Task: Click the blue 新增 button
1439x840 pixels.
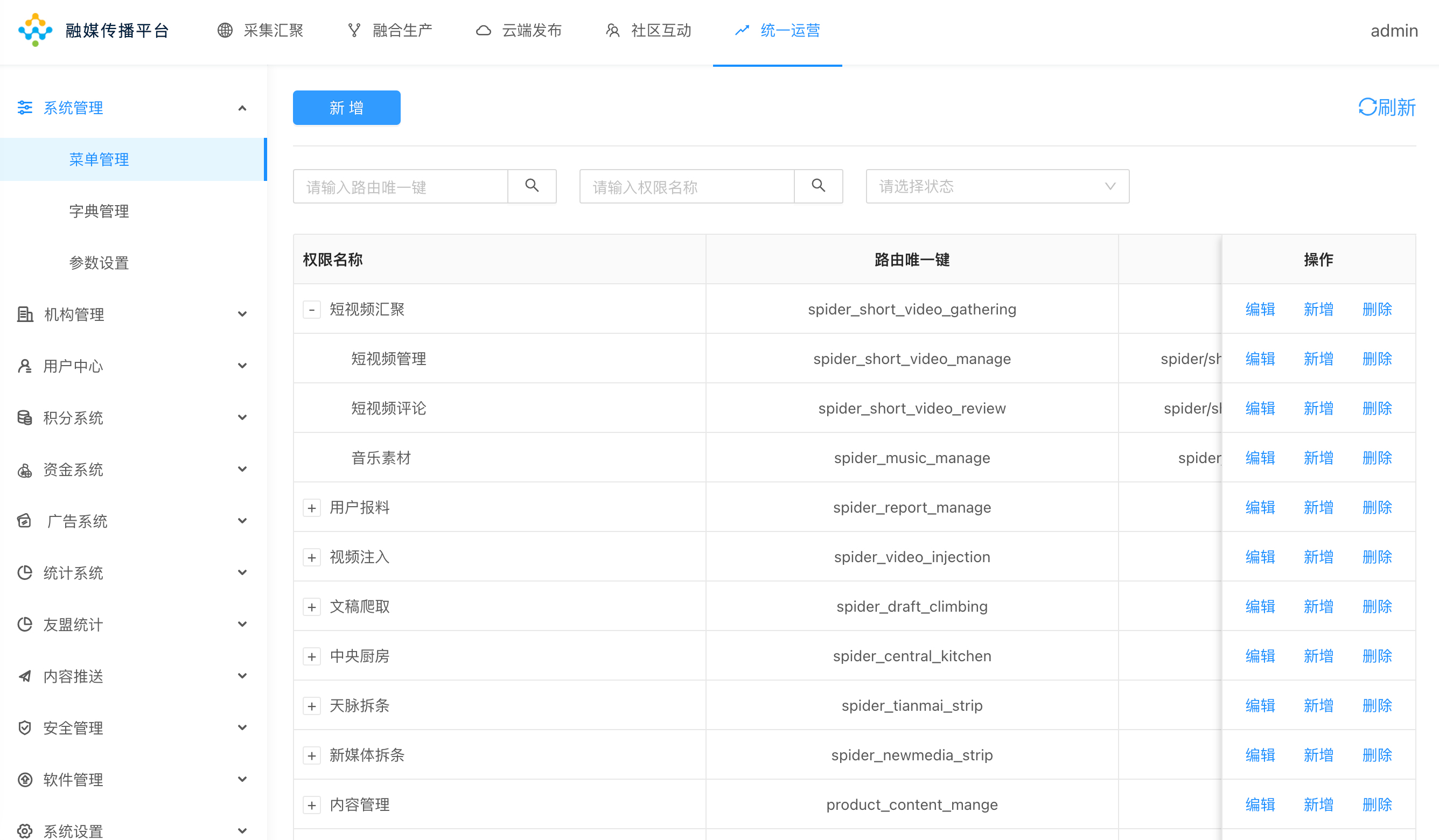Action: [x=347, y=107]
